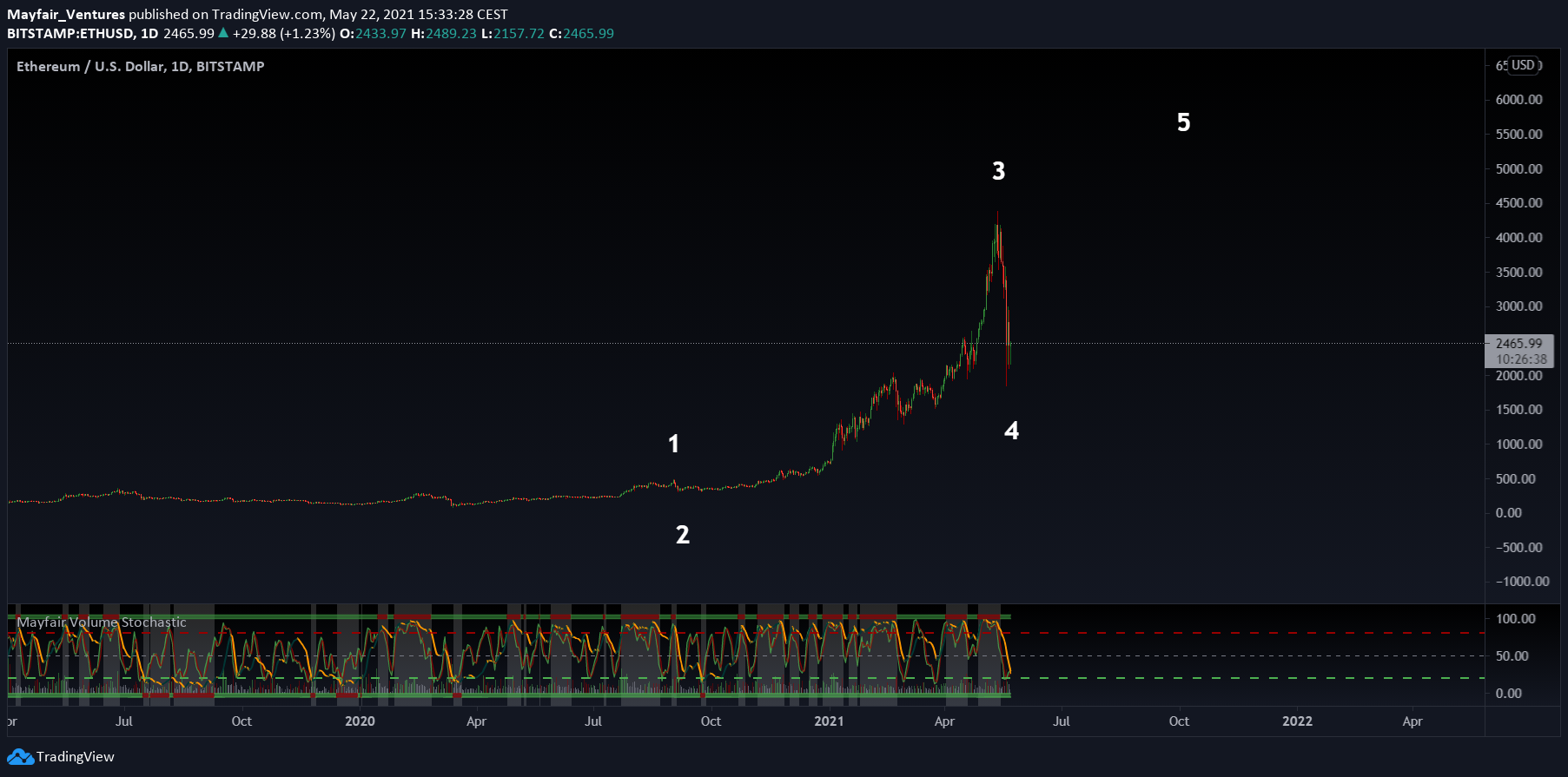Click the wave label 3 annotation

click(x=999, y=171)
